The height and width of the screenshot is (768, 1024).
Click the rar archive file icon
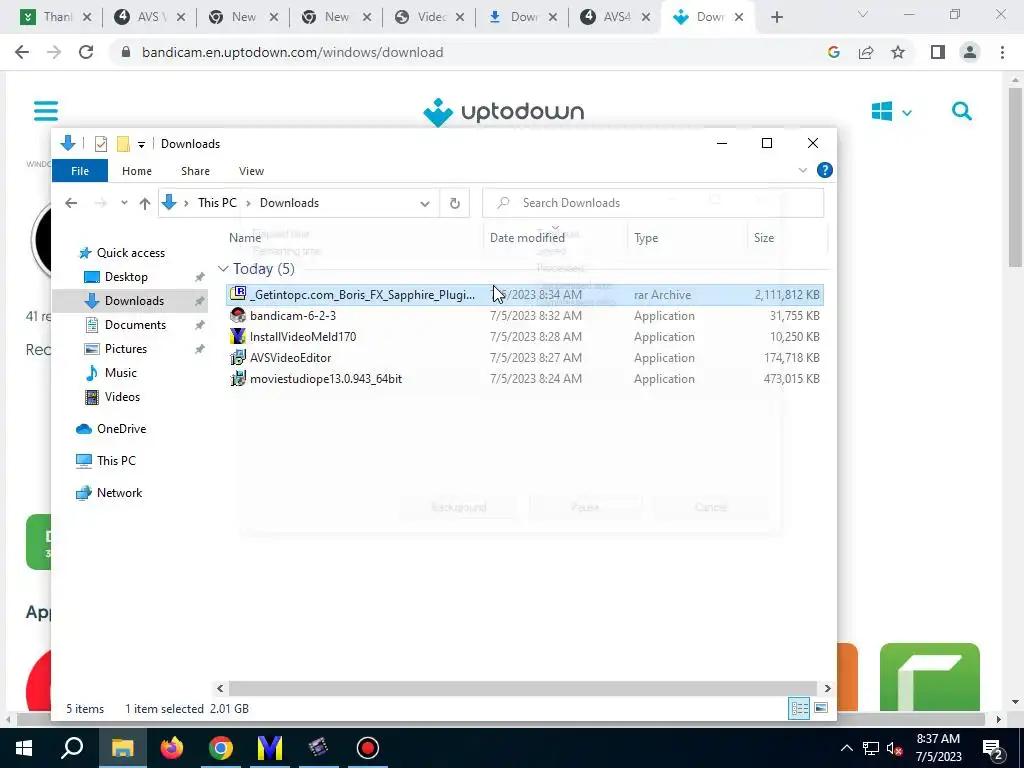238,294
